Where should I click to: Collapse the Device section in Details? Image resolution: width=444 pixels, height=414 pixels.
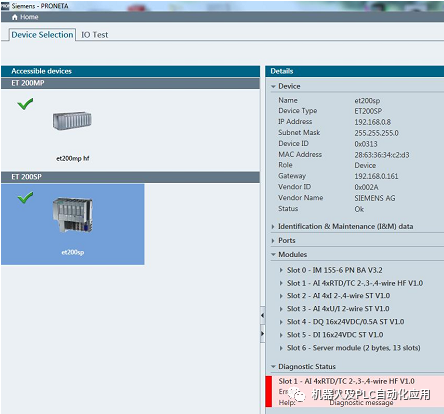tap(273, 86)
